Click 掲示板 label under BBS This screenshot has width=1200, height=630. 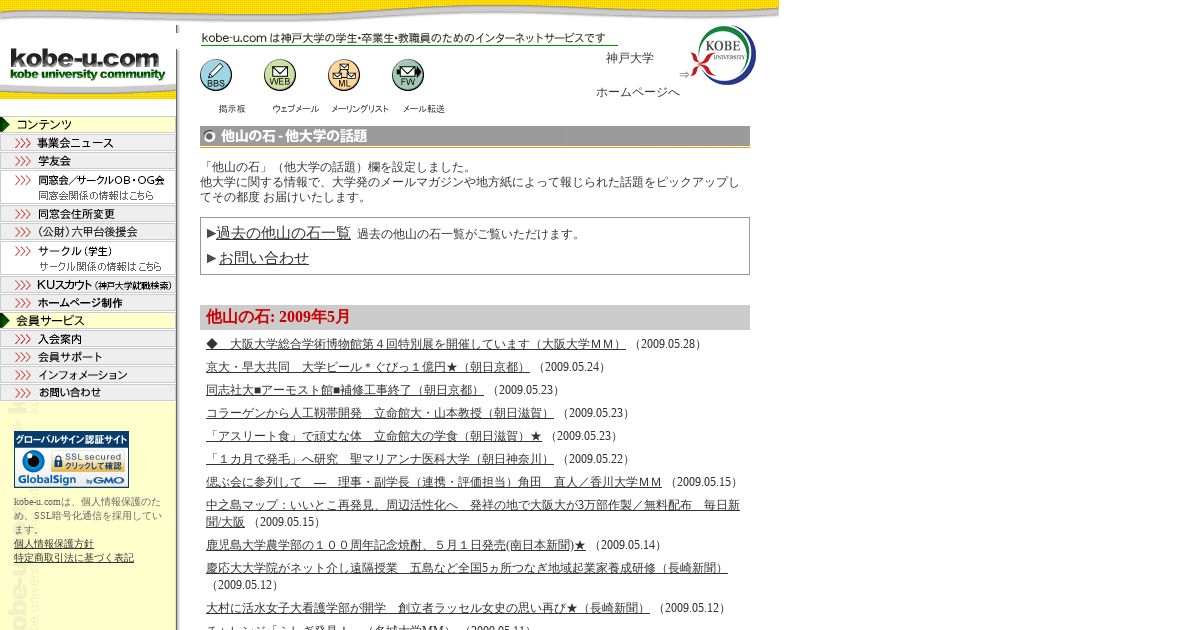pyautogui.click(x=232, y=109)
